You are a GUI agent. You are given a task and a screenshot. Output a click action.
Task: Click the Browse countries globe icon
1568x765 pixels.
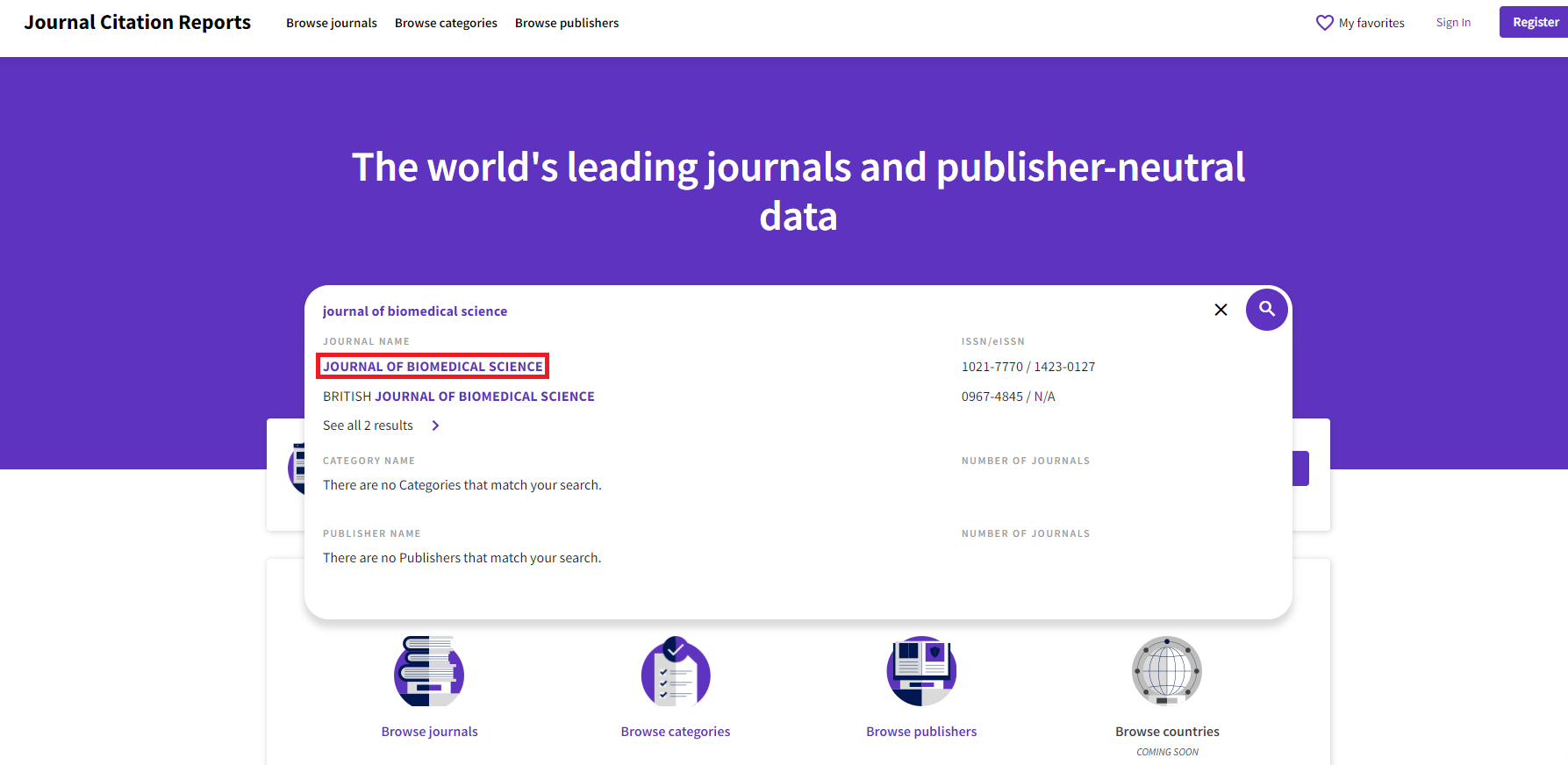[1167, 671]
